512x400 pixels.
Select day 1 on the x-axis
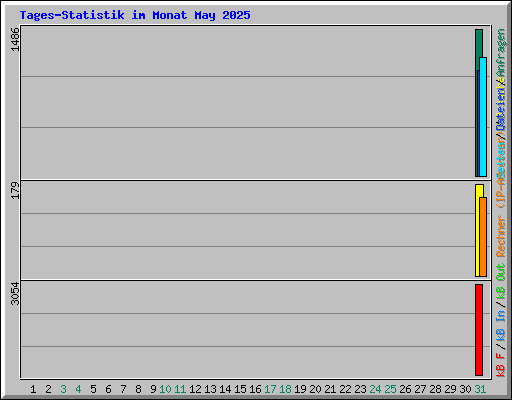pyautogui.click(x=33, y=389)
